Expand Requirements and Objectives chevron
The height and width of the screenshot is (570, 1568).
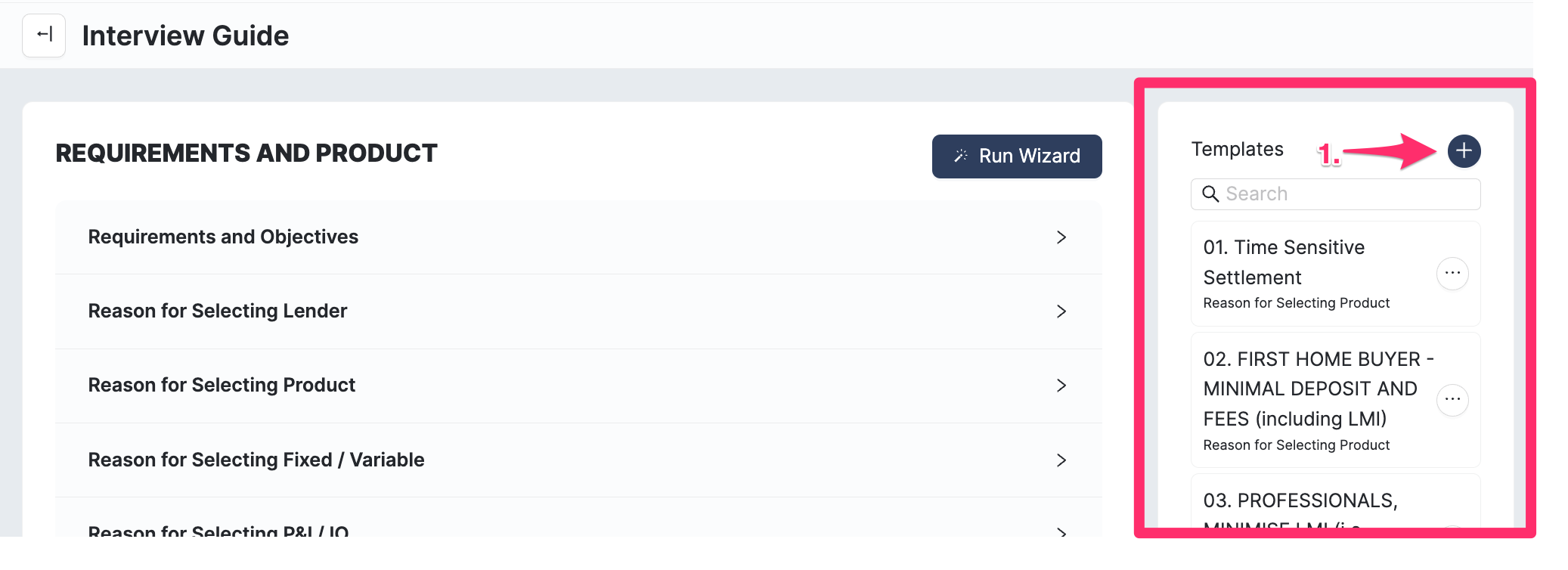1061,237
